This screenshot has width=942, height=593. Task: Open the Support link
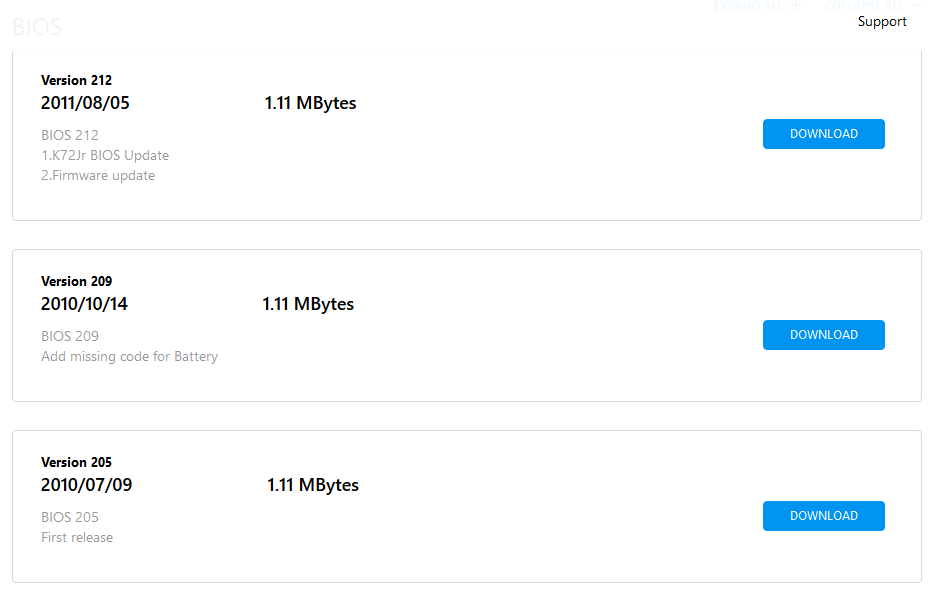pos(882,22)
